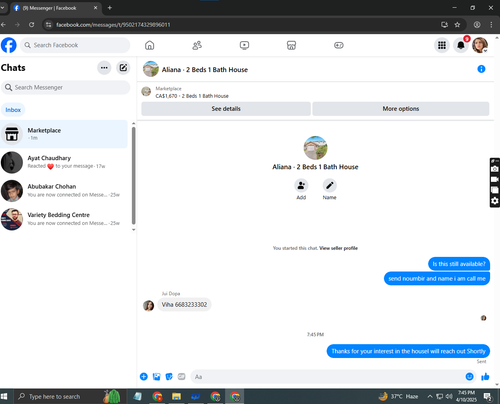Open the Facebook home logo
Image resolution: width=500 pixels, height=404 pixels.
coord(9,45)
